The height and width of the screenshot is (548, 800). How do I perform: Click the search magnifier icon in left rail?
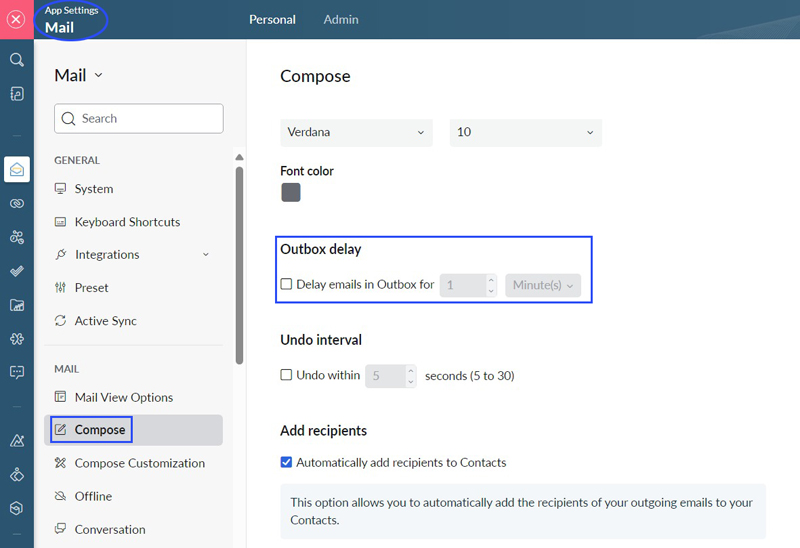17,60
